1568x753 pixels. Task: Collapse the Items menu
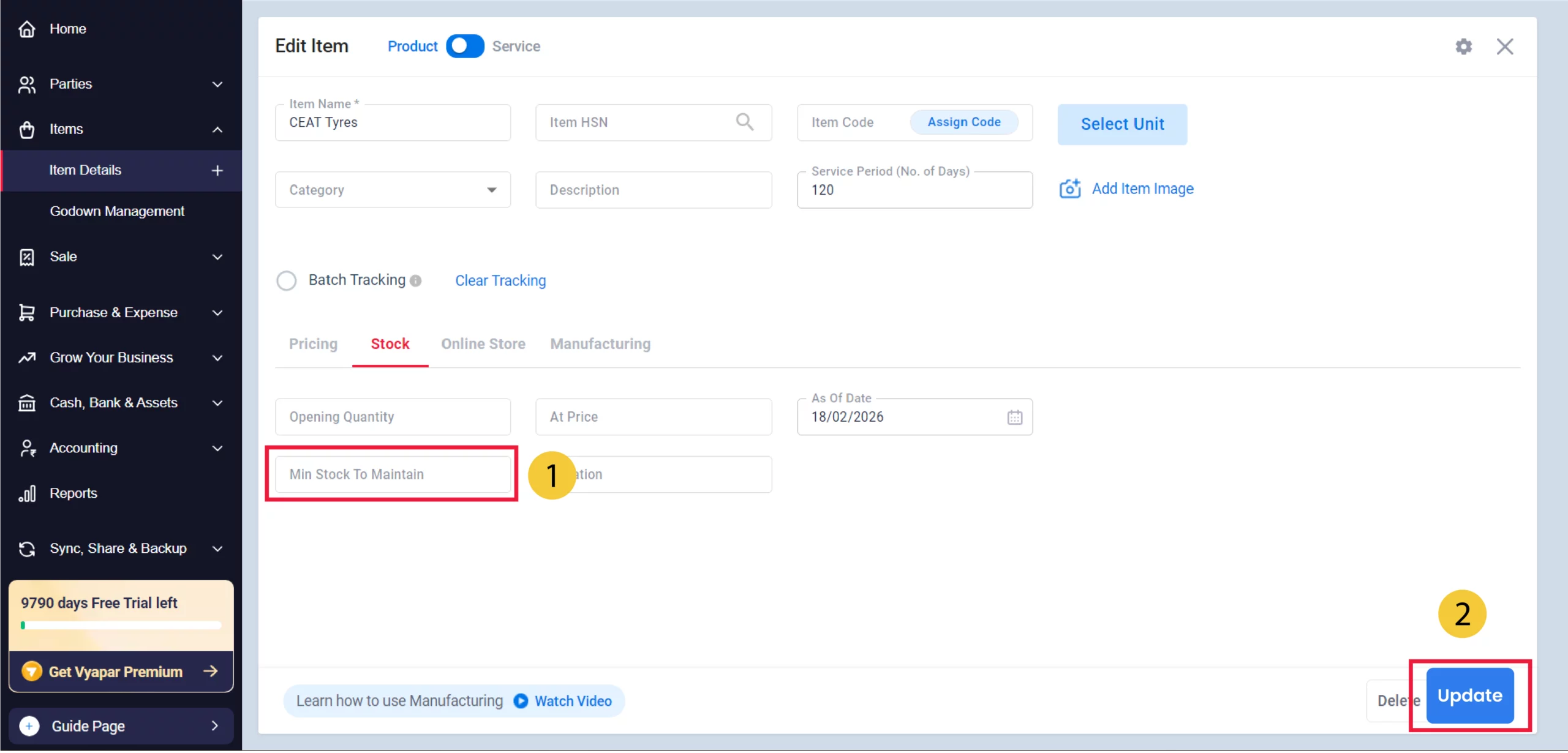[217, 129]
